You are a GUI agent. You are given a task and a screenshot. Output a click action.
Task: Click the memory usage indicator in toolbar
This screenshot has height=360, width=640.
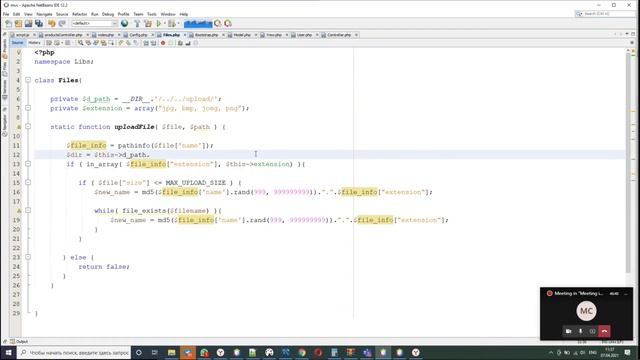point(198,24)
